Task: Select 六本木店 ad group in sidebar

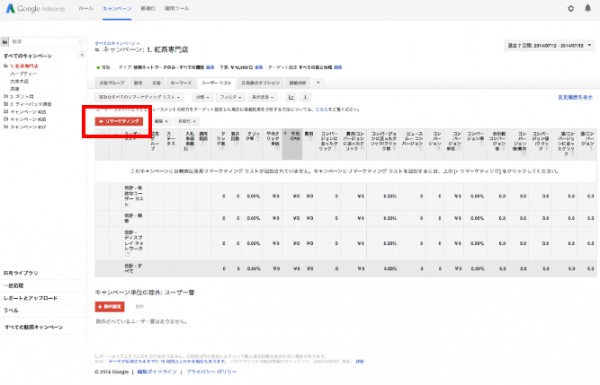Action: click(x=19, y=82)
